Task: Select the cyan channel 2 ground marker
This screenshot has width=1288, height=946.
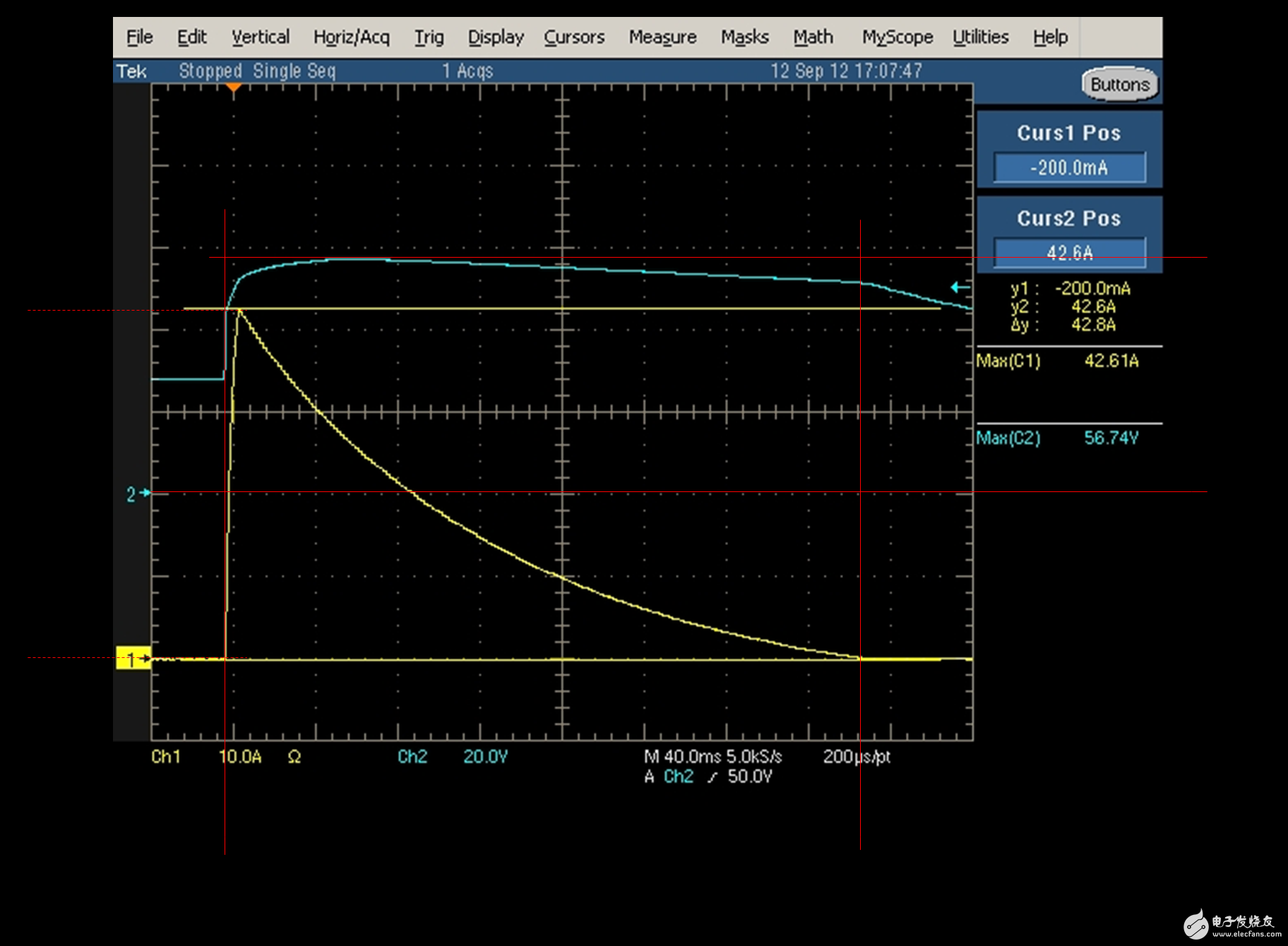Action: point(138,493)
